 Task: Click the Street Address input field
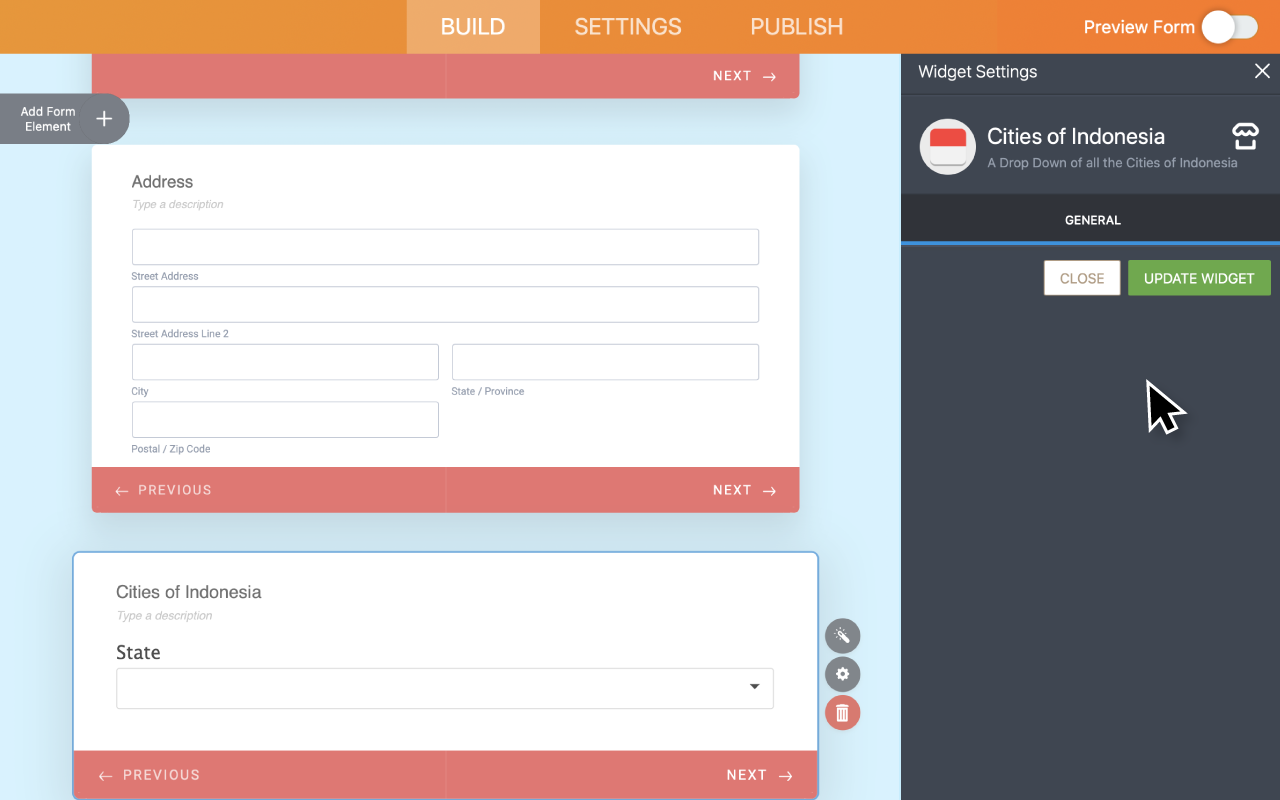[x=444, y=247]
